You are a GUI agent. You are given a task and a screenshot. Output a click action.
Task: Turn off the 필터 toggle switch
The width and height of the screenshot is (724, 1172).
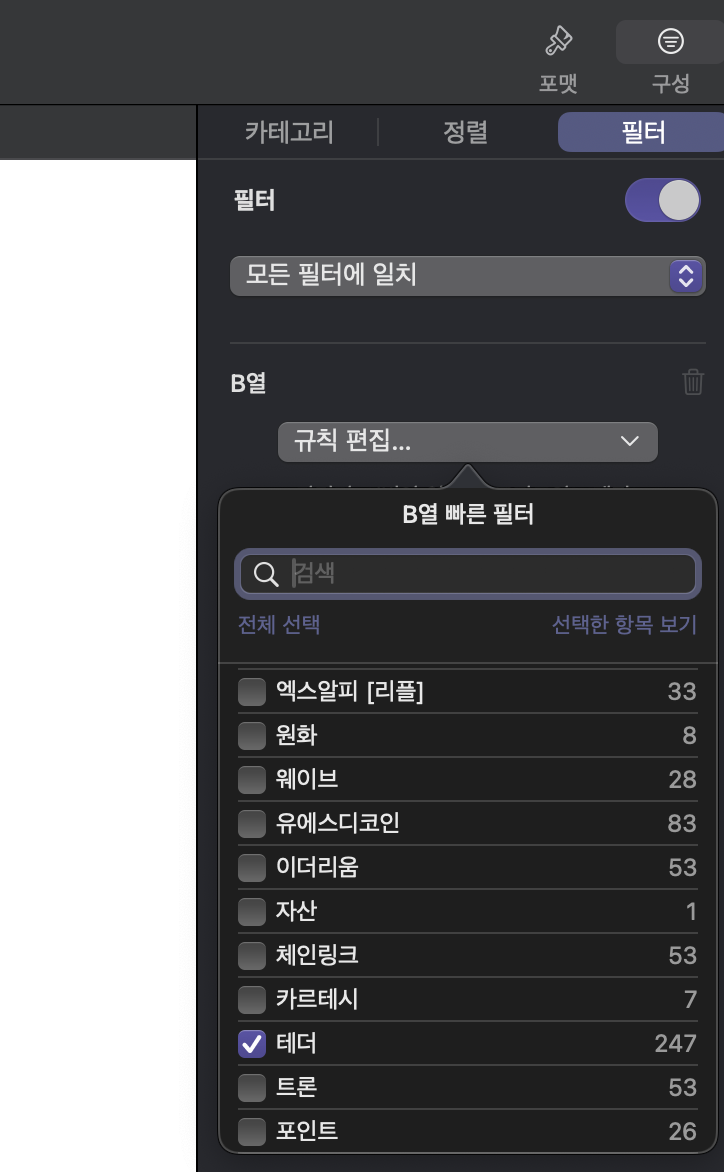point(662,200)
